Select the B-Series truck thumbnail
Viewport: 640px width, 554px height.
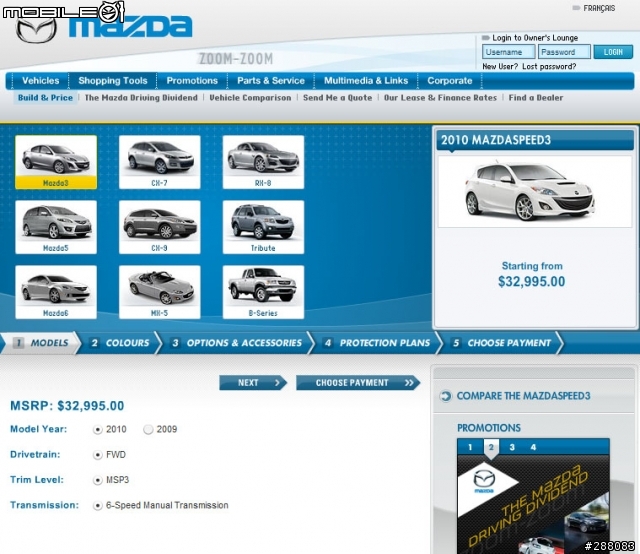[x=263, y=292]
